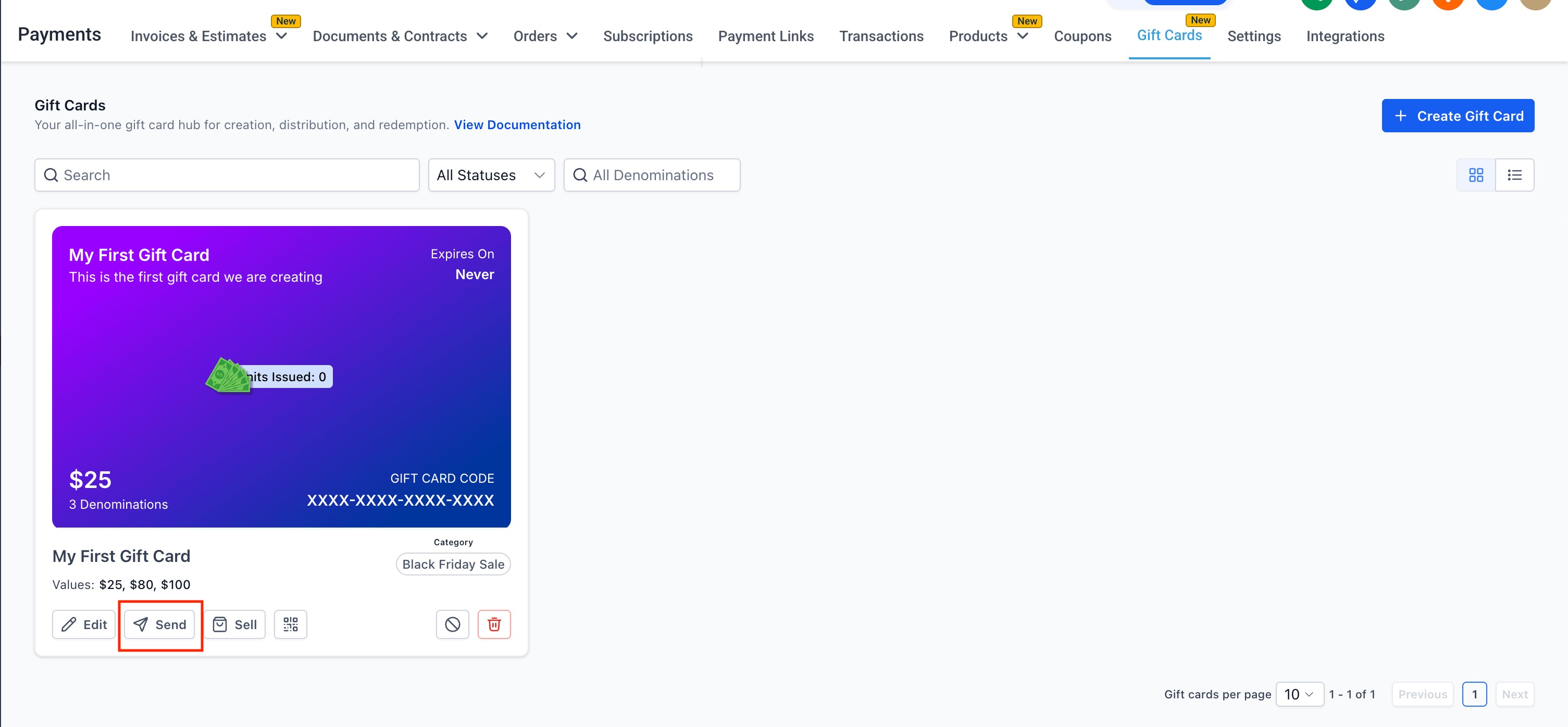
Task: Go to the Transactions tab
Action: tap(881, 36)
